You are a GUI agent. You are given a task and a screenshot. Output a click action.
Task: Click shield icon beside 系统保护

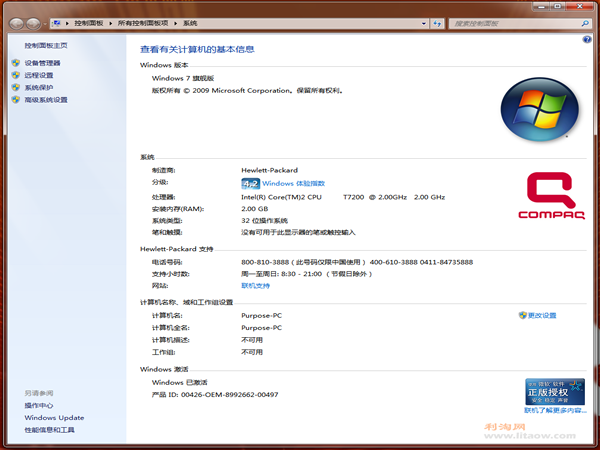click(16, 87)
